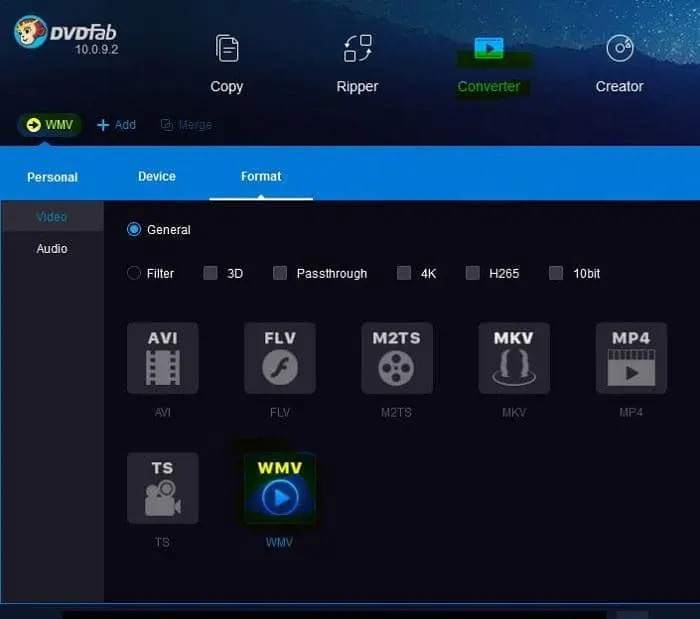Pick the M2TS format icon
This screenshot has height=619, width=700.
point(397,358)
